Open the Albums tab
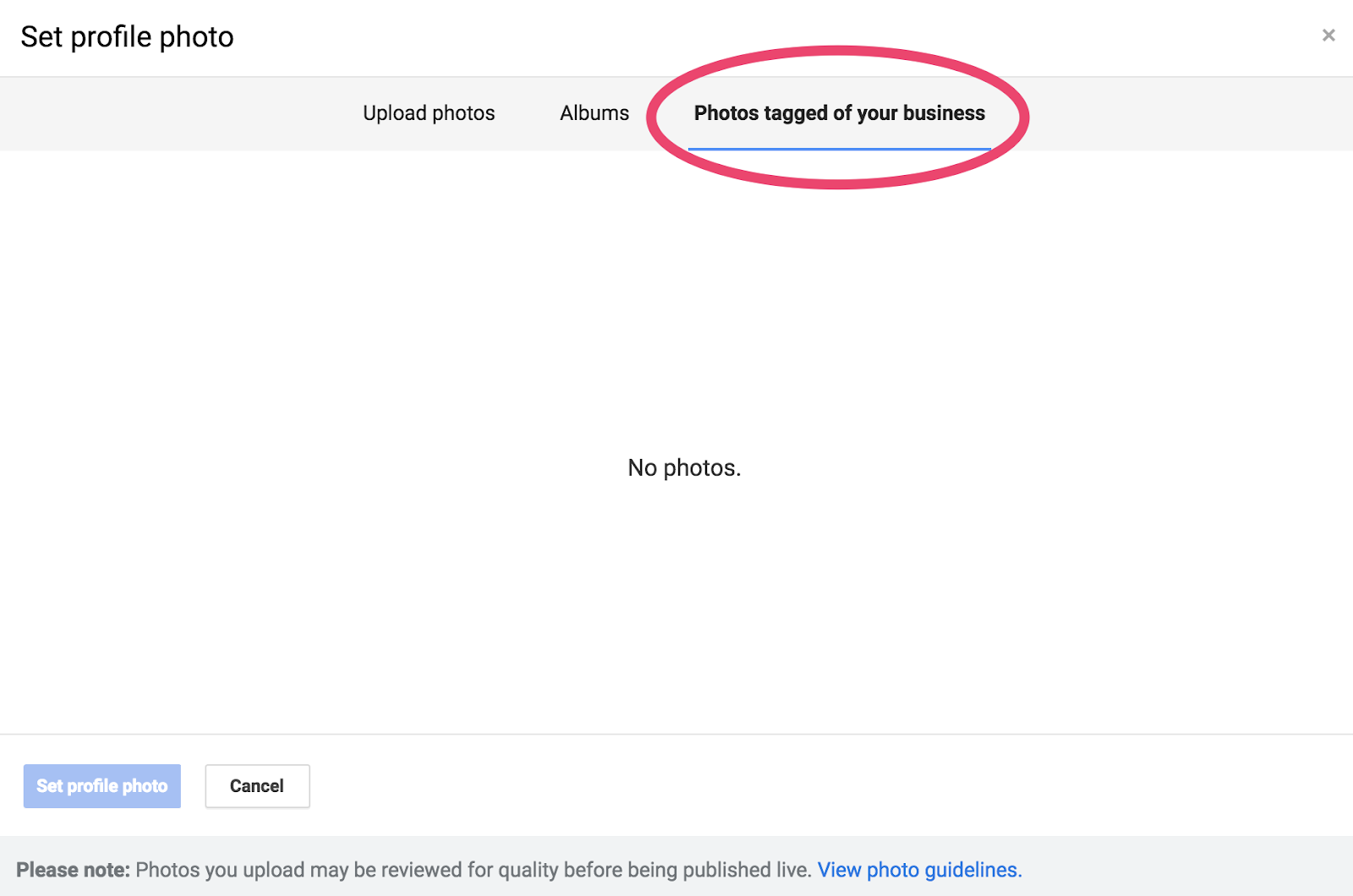The height and width of the screenshot is (896, 1353). (x=594, y=113)
